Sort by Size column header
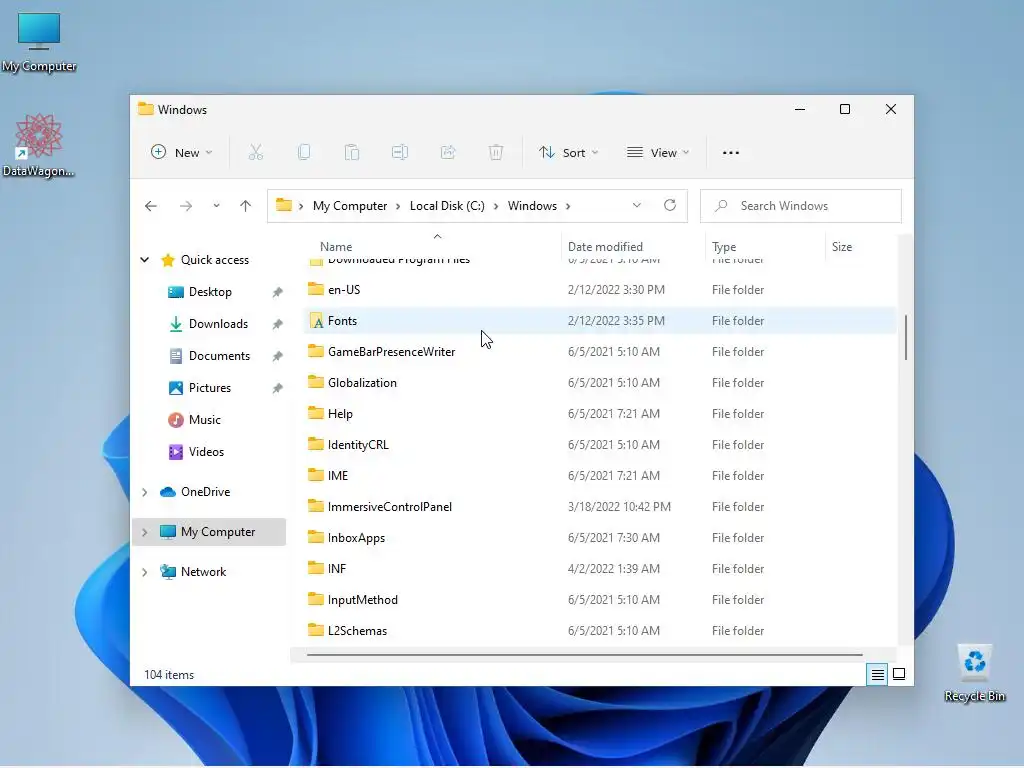Screen dimensions: 1024x768 pos(842,247)
